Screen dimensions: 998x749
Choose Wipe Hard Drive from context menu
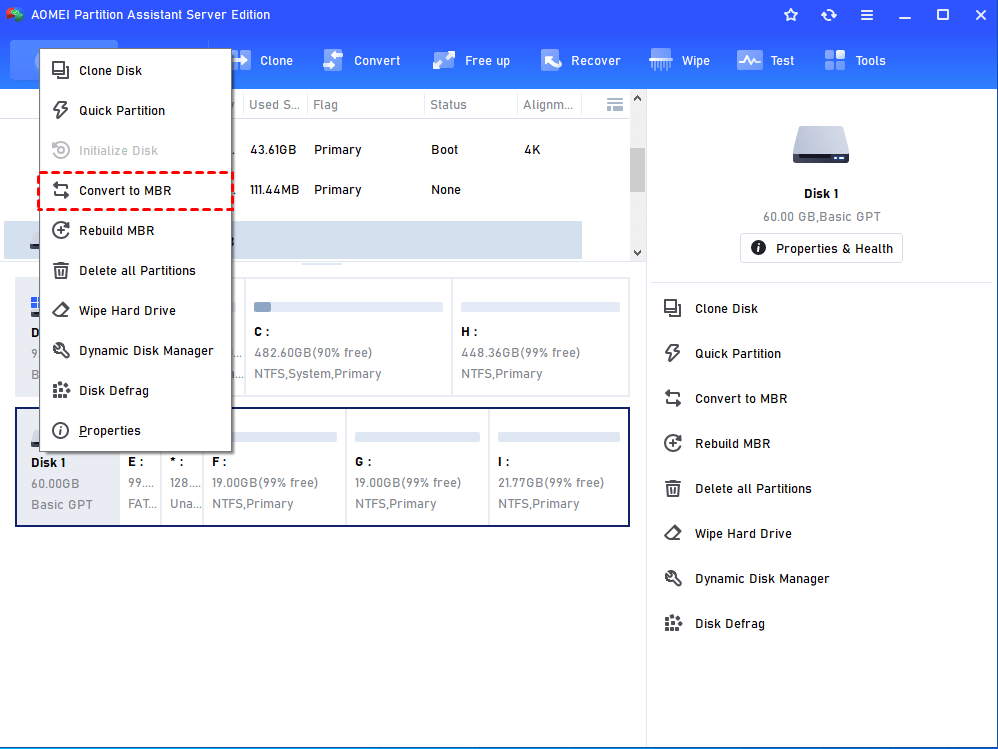pyautogui.click(x=136, y=311)
